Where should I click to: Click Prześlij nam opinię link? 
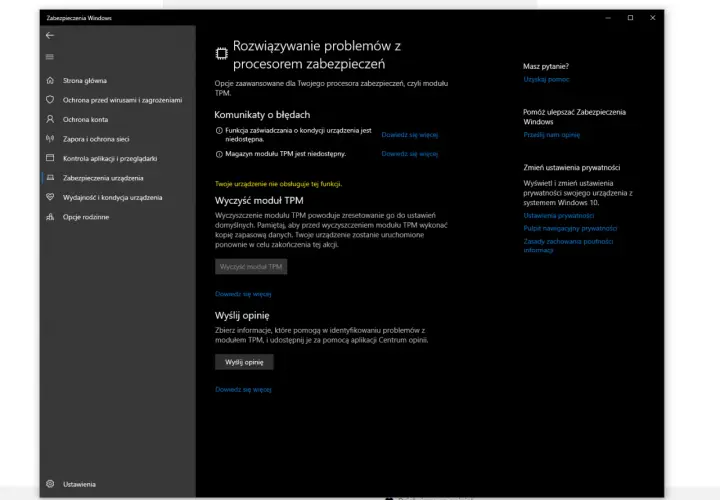[x=551, y=135]
